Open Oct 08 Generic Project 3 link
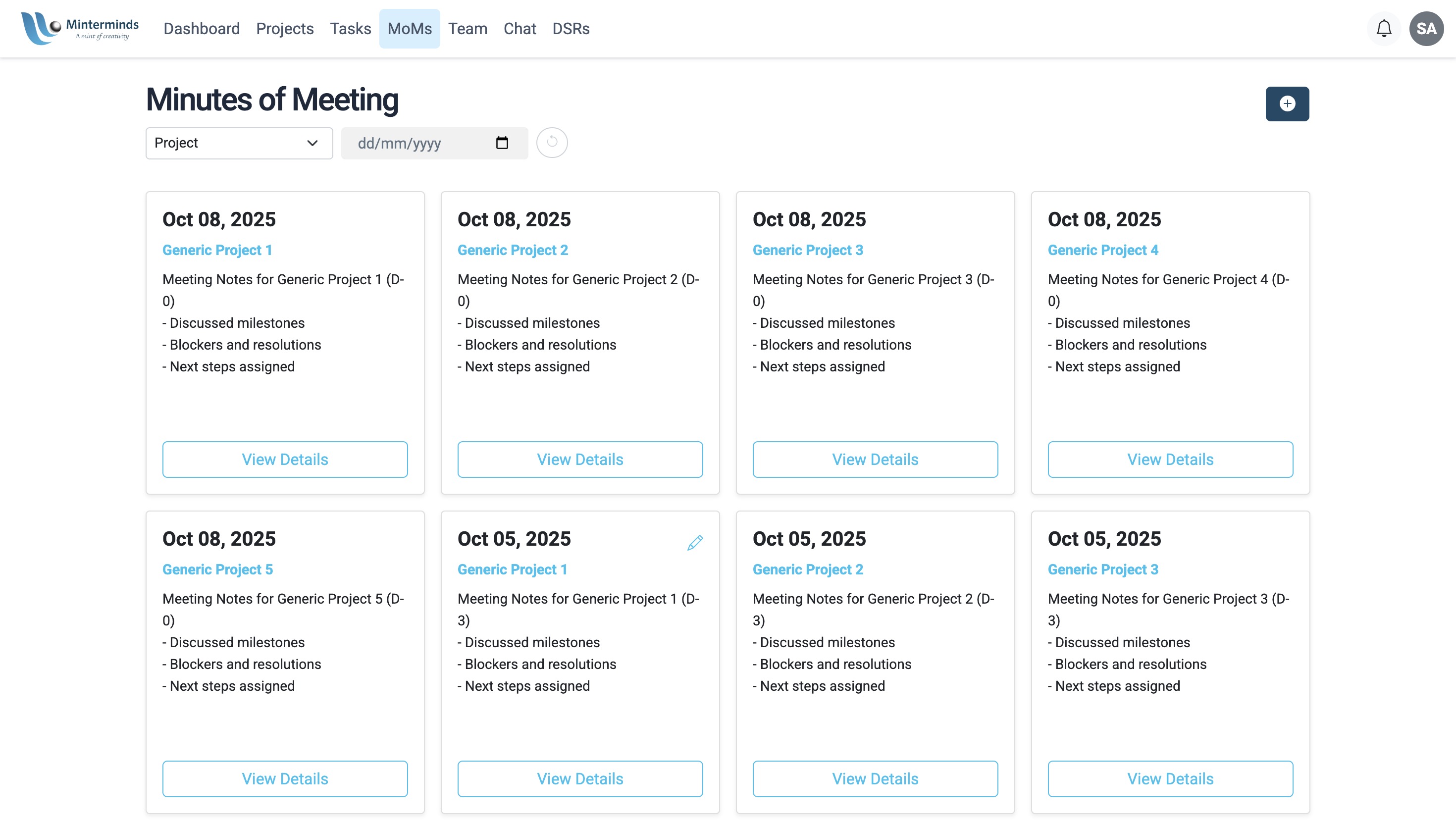 point(807,250)
